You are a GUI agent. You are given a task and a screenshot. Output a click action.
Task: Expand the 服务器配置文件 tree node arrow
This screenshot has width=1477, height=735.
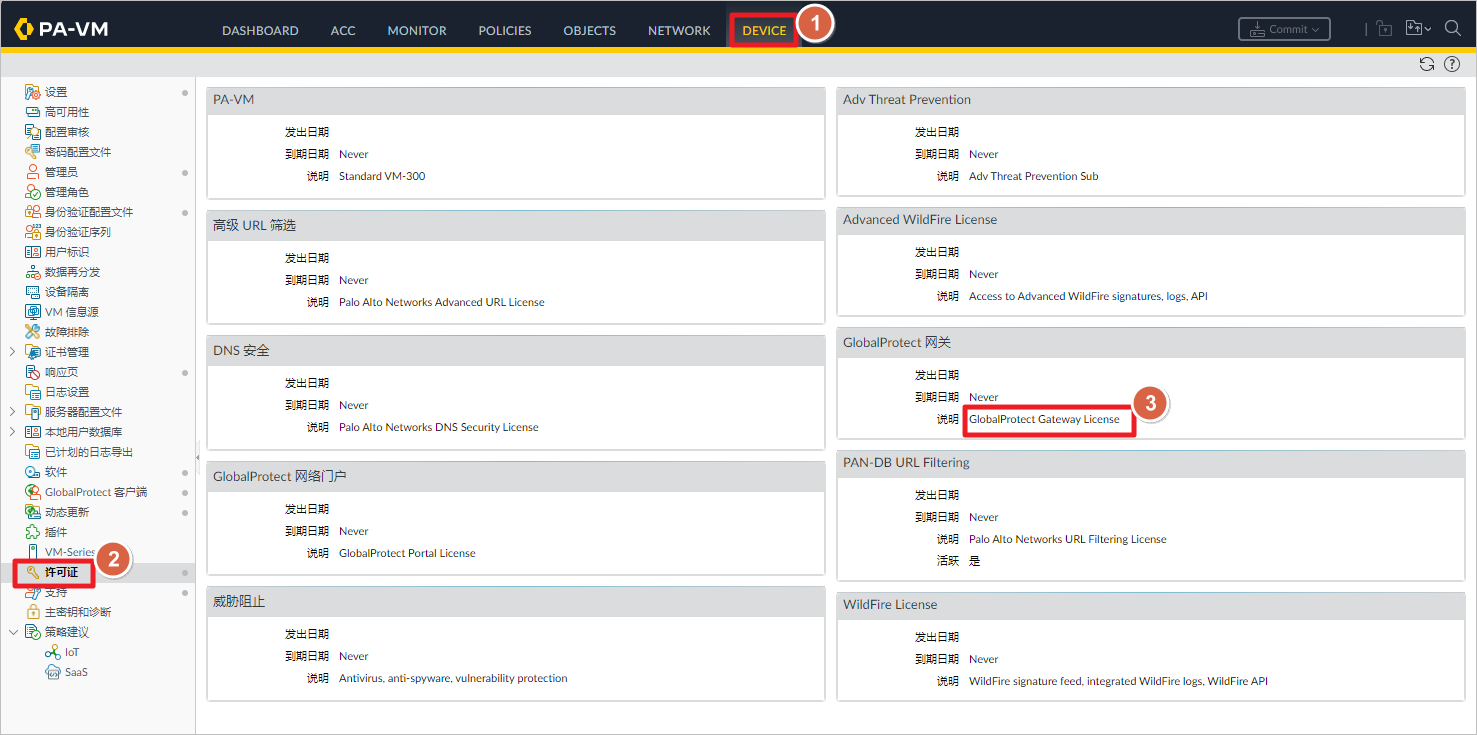[x=12, y=412]
